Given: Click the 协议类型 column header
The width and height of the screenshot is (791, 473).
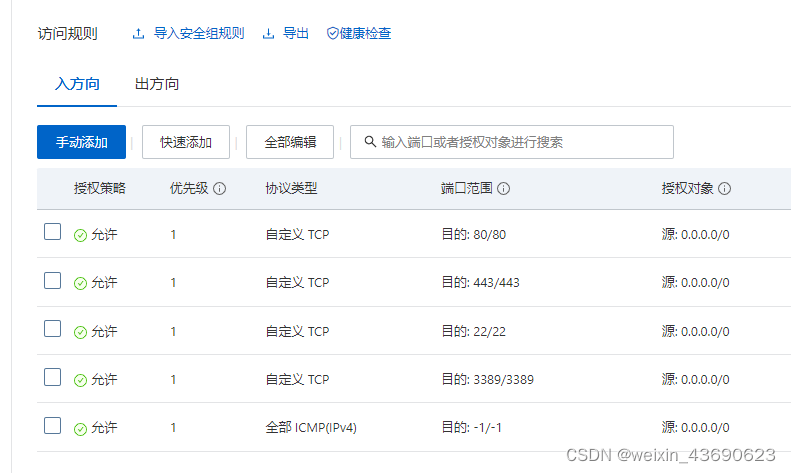Looking at the screenshot, I should (x=292, y=189).
